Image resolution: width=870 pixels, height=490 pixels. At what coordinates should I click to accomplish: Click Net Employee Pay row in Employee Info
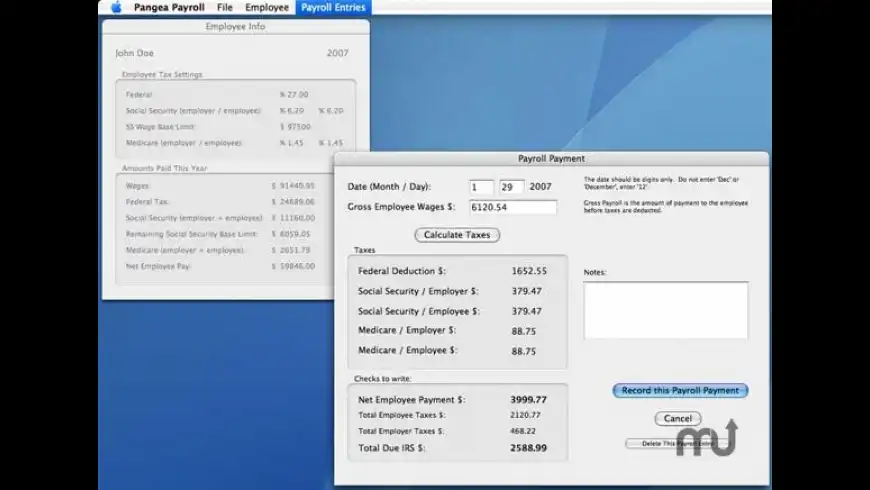[220, 266]
